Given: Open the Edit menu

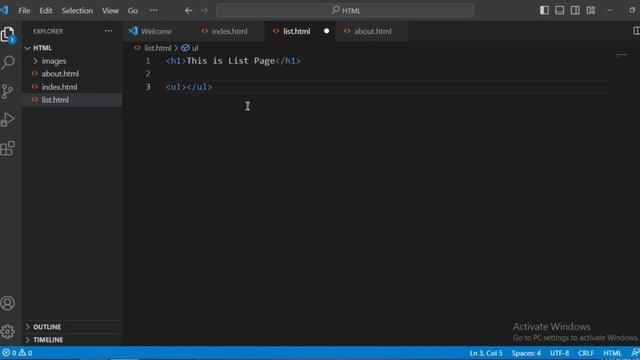Looking at the screenshot, I should [x=46, y=11].
